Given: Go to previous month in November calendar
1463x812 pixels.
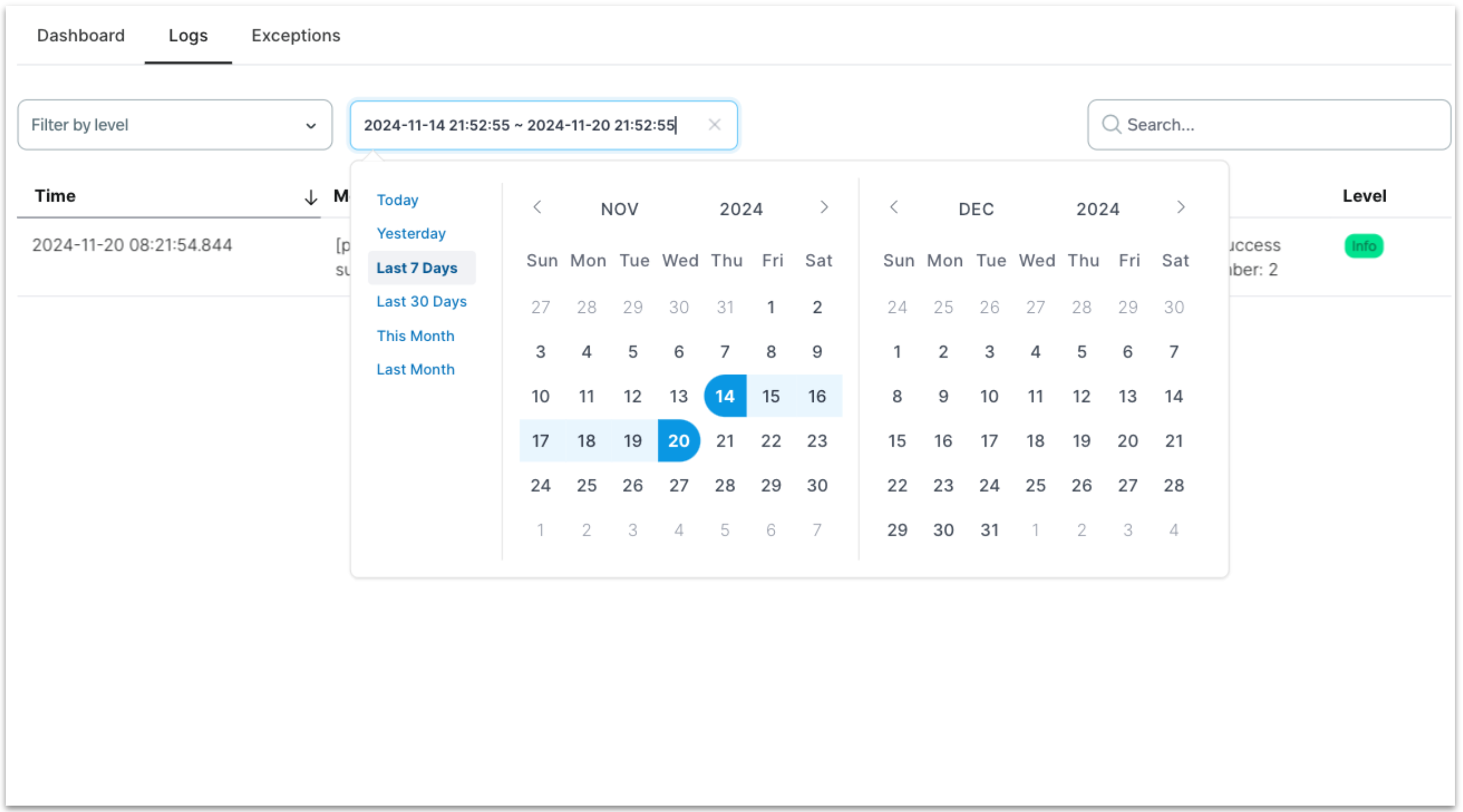Looking at the screenshot, I should [x=537, y=207].
